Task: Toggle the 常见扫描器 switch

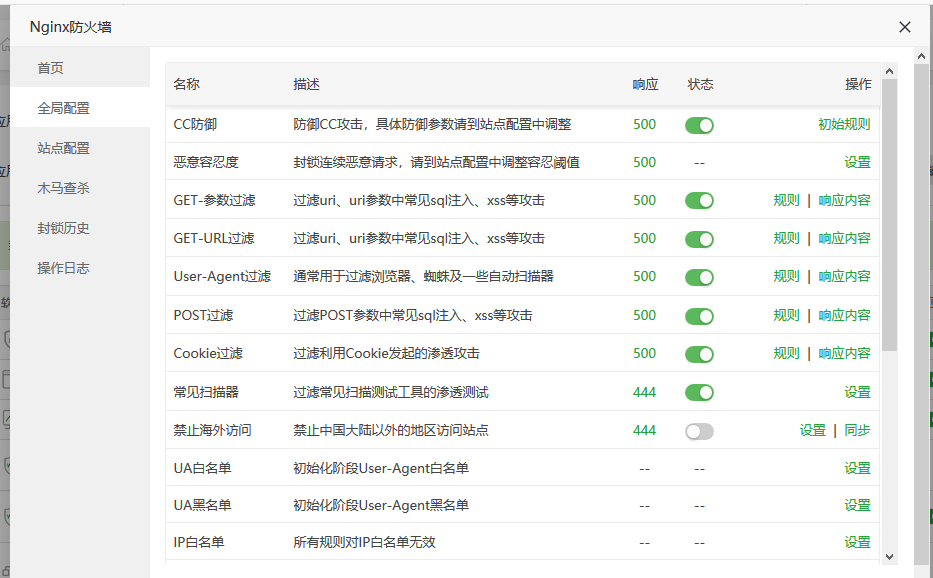Action: (699, 392)
